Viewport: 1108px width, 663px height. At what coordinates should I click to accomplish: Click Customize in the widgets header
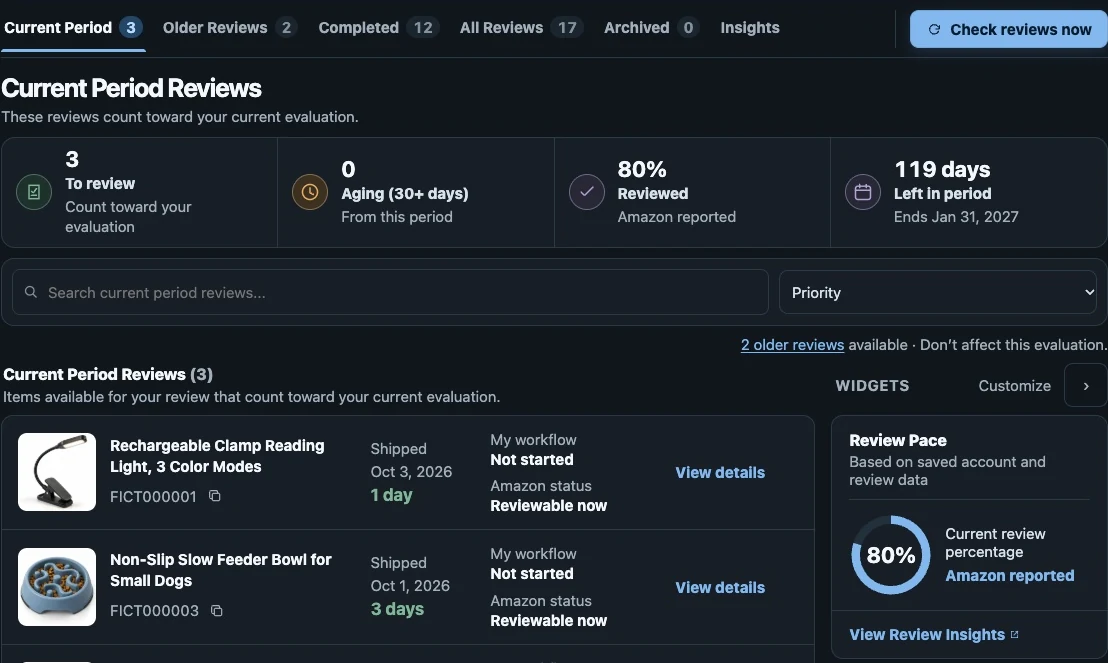(1014, 386)
